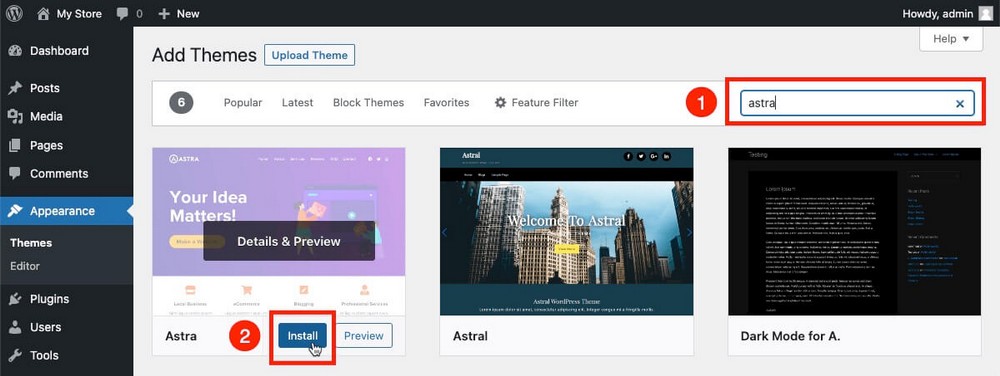Click the Astra theme name text
1000x376 pixels.
pos(180,336)
